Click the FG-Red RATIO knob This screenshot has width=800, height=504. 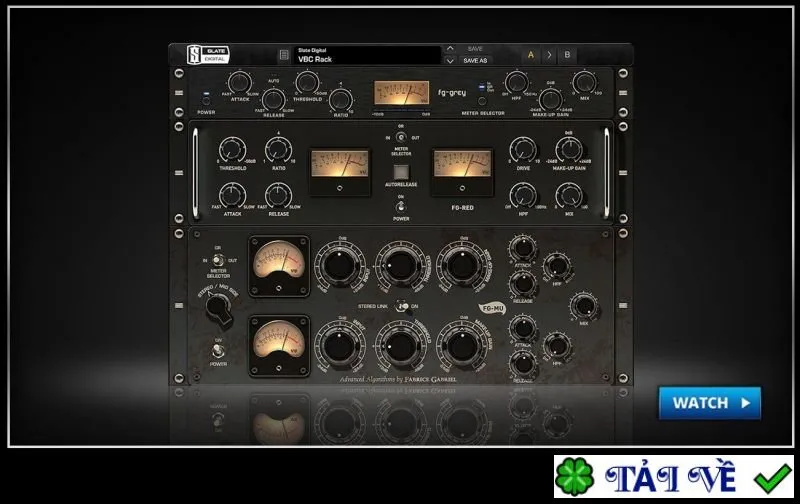tap(279, 150)
